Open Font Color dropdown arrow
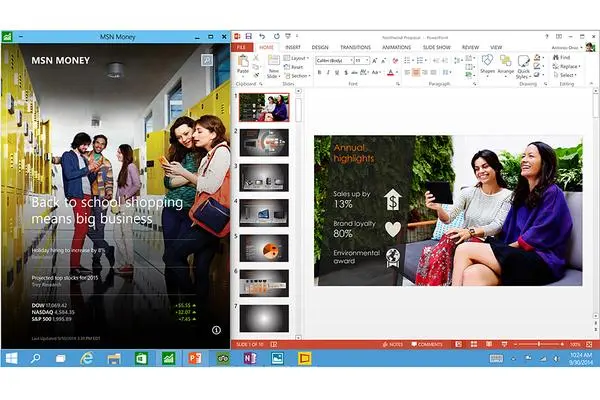Screen dimensions: 600x400 [x=397, y=72]
